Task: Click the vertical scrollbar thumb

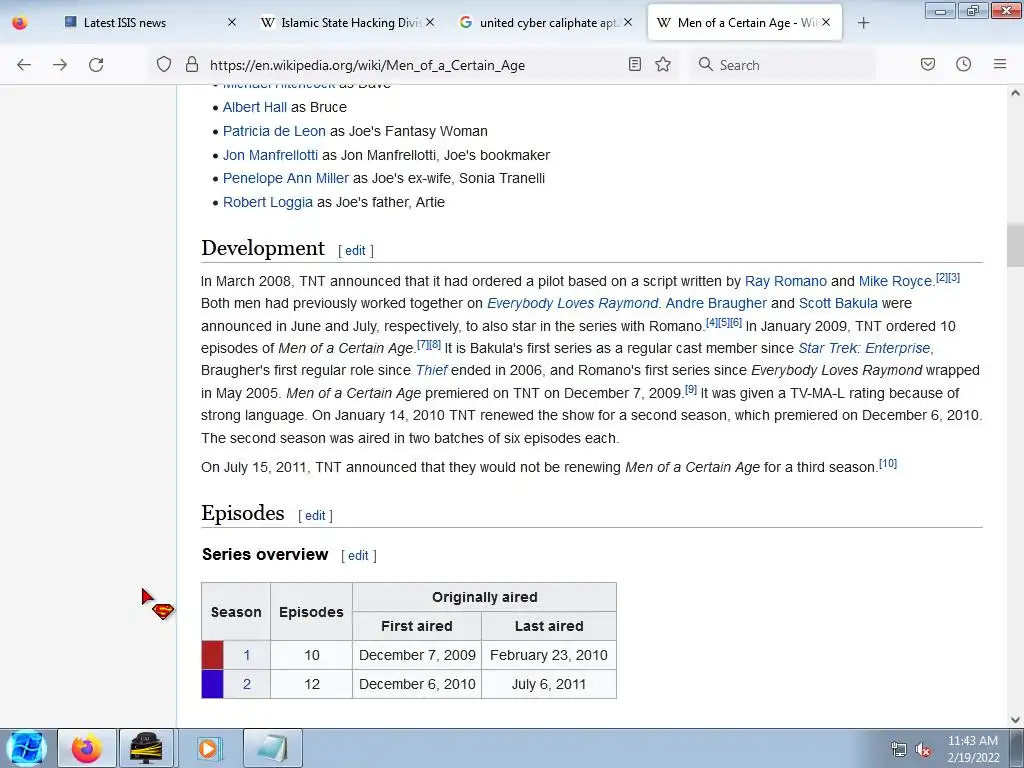Action: (x=1015, y=246)
